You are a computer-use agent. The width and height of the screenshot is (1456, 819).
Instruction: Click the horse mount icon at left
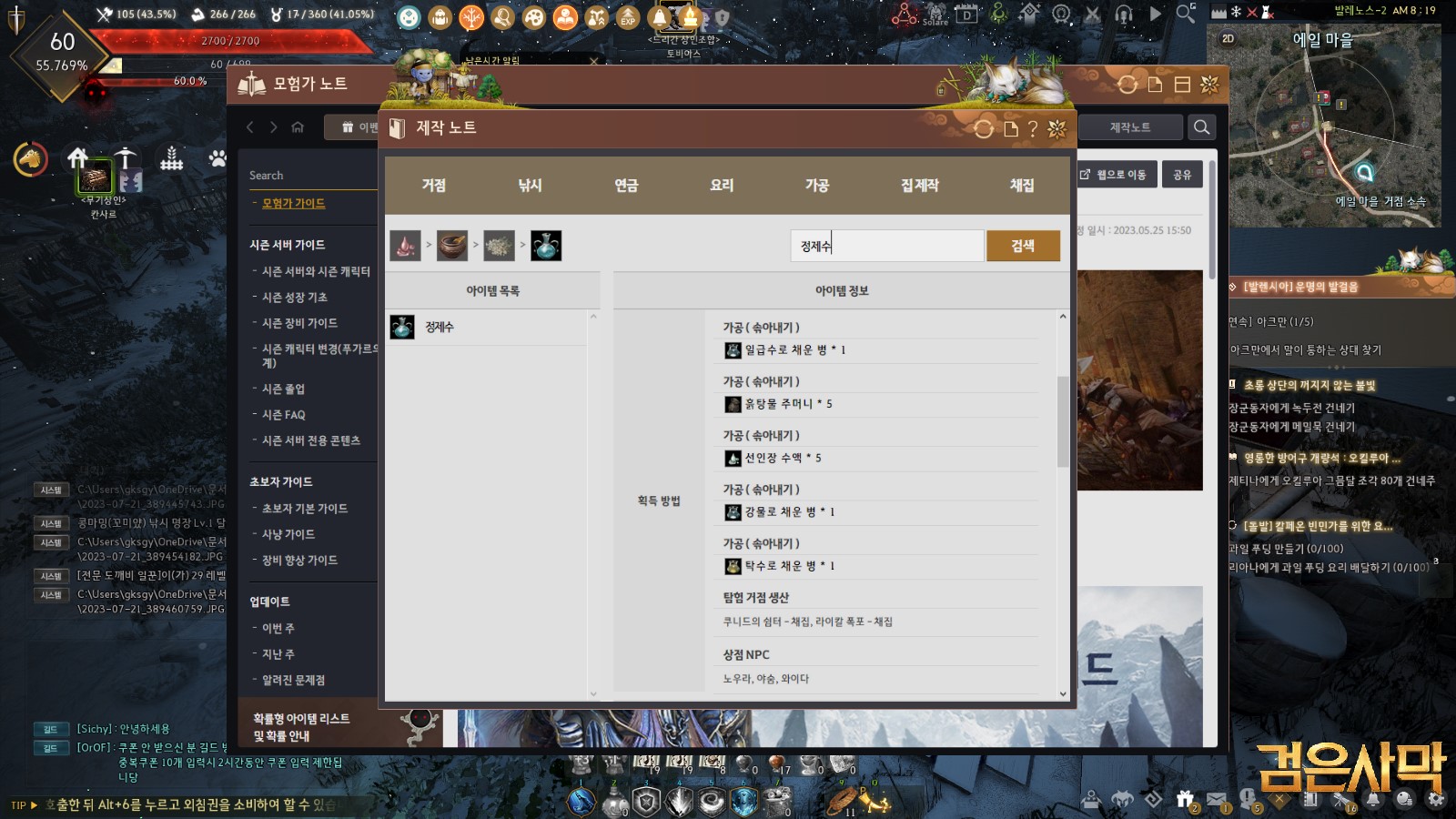pyautogui.click(x=31, y=160)
